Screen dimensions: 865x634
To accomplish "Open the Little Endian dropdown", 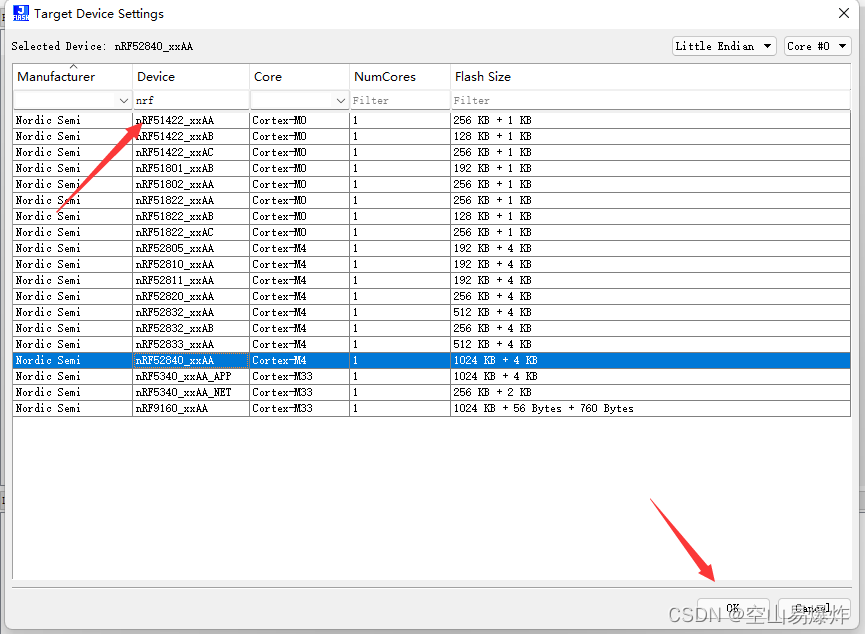I will coord(724,46).
